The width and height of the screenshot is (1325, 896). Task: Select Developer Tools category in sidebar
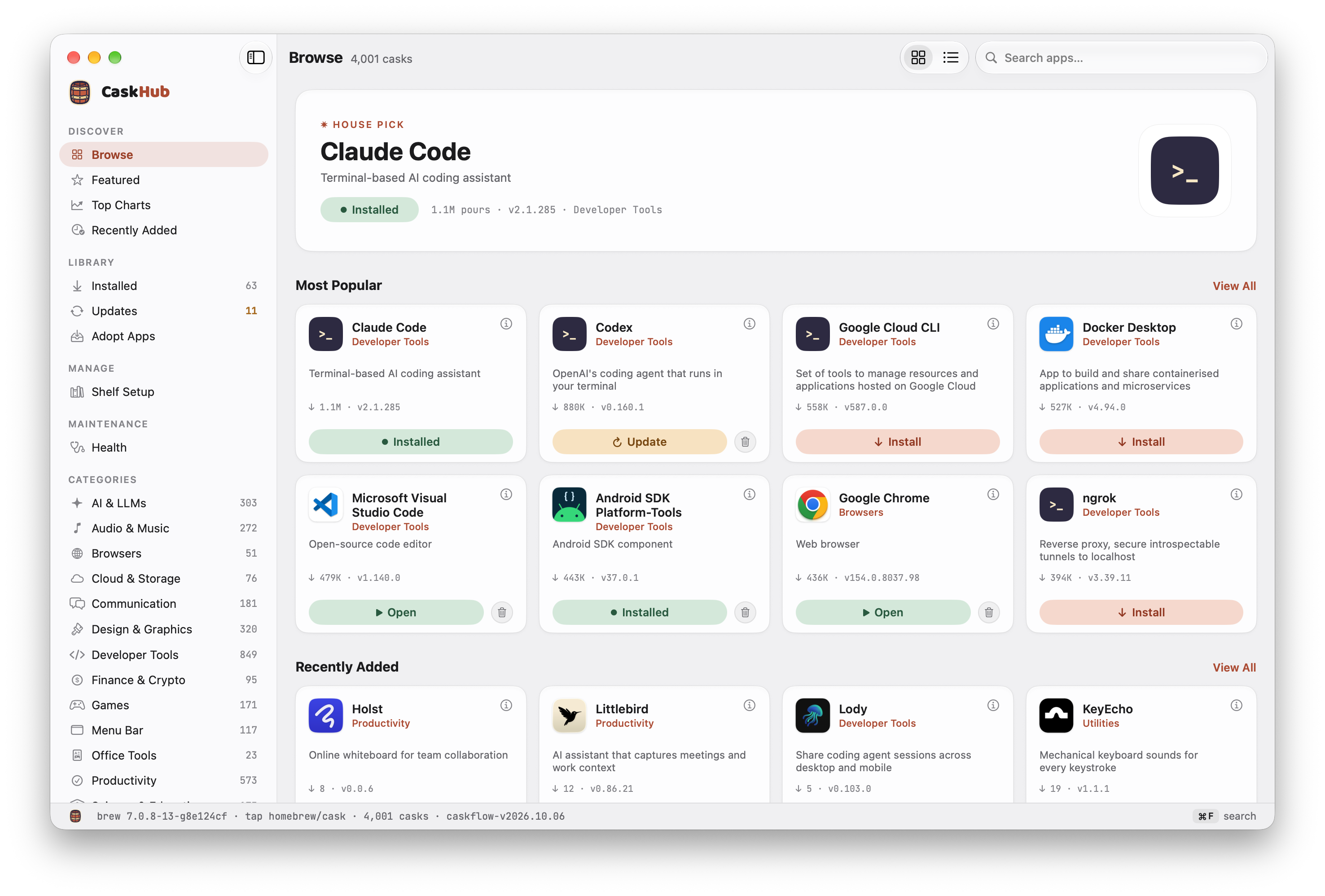(x=164, y=655)
